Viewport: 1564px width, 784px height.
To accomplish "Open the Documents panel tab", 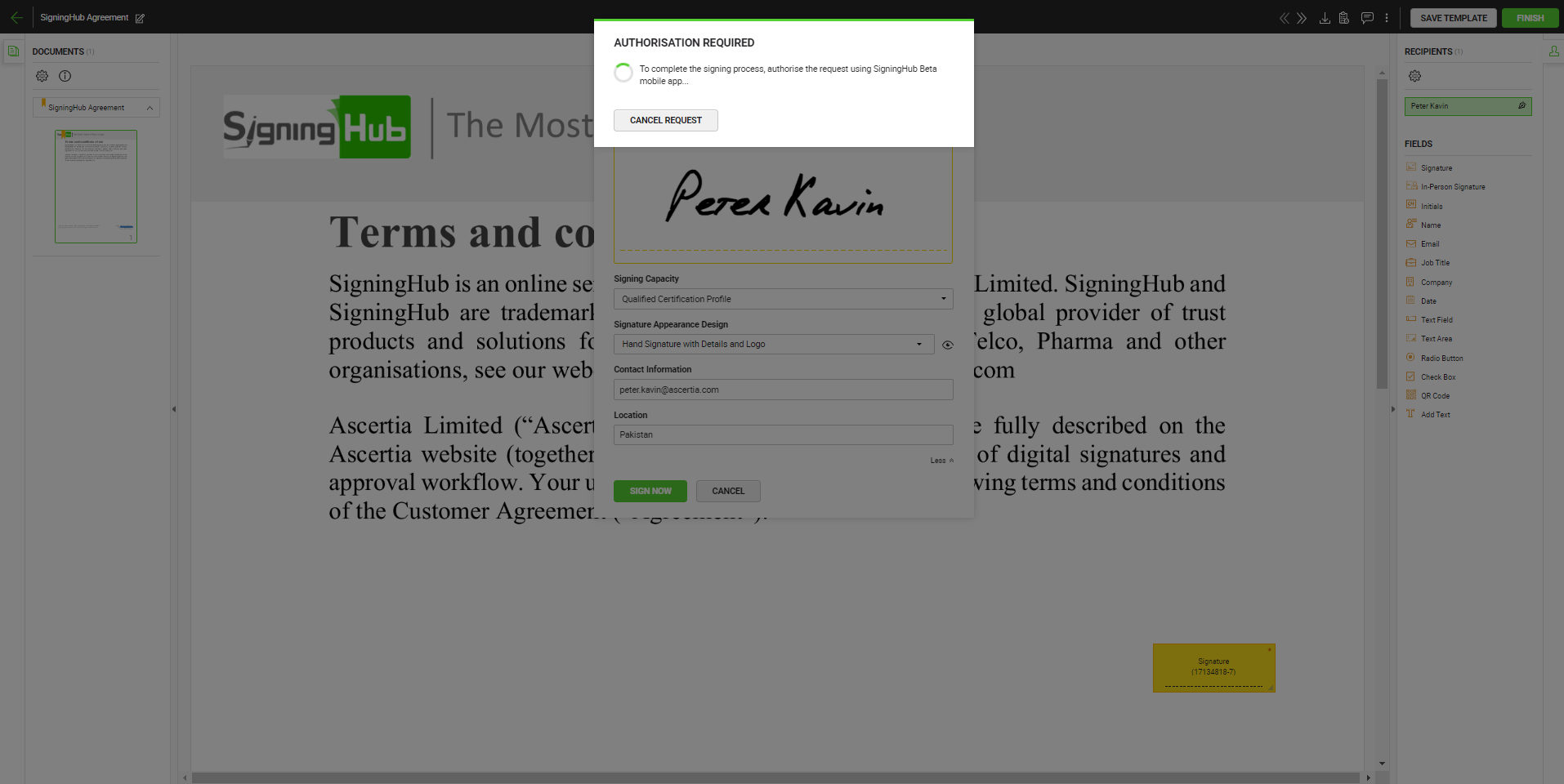I will [13, 51].
